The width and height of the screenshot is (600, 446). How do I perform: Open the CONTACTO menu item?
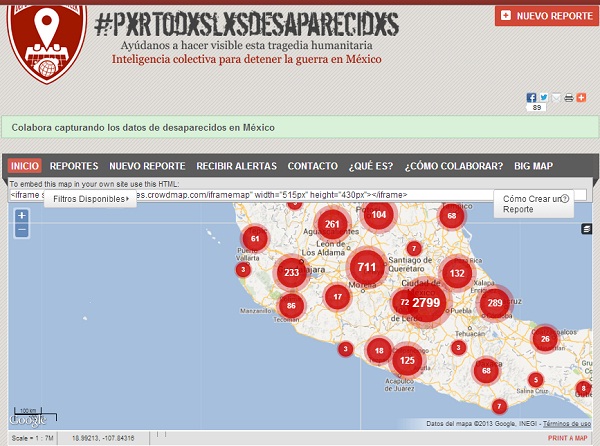click(x=313, y=166)
